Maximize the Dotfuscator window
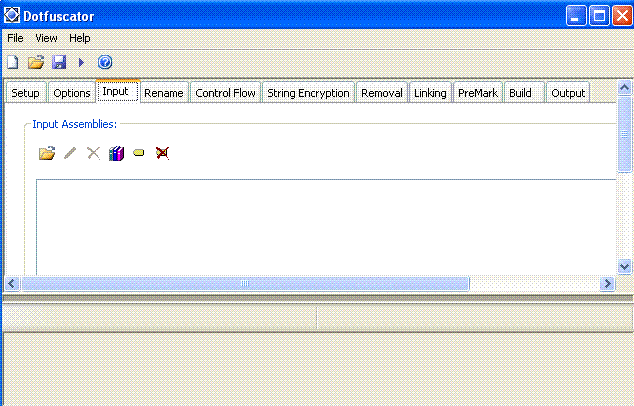The width and height of the screenshot is (634, 406). [x=599, y=15]
